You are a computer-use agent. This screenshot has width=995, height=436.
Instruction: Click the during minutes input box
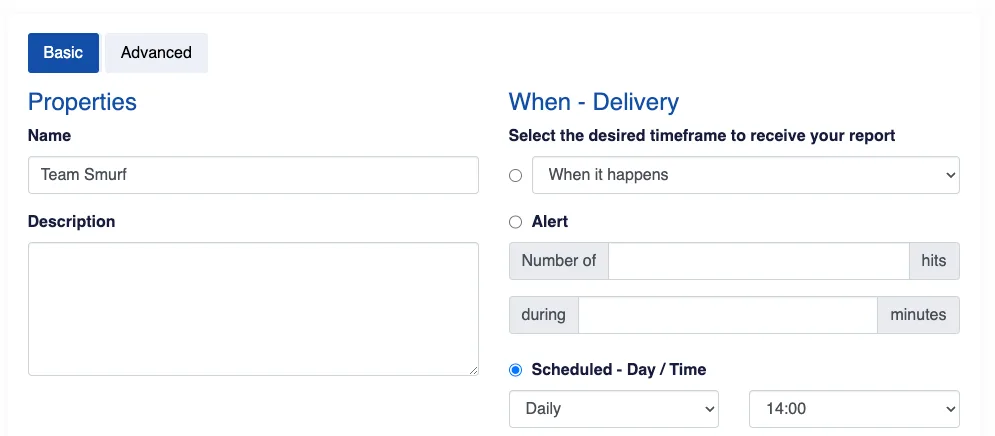728,315
